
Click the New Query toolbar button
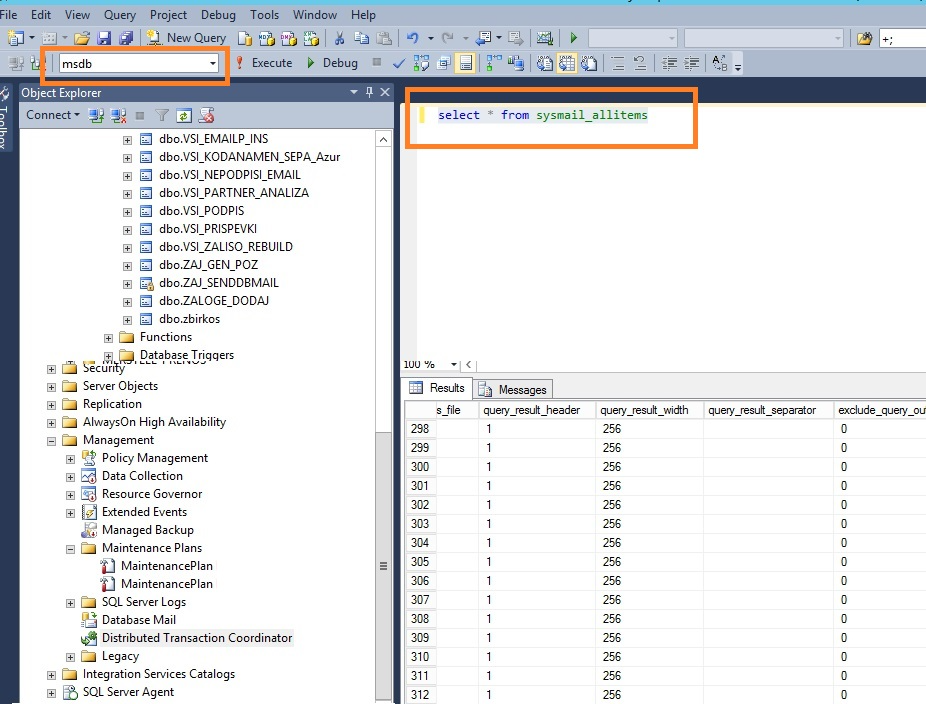click(x=187, y=38)
